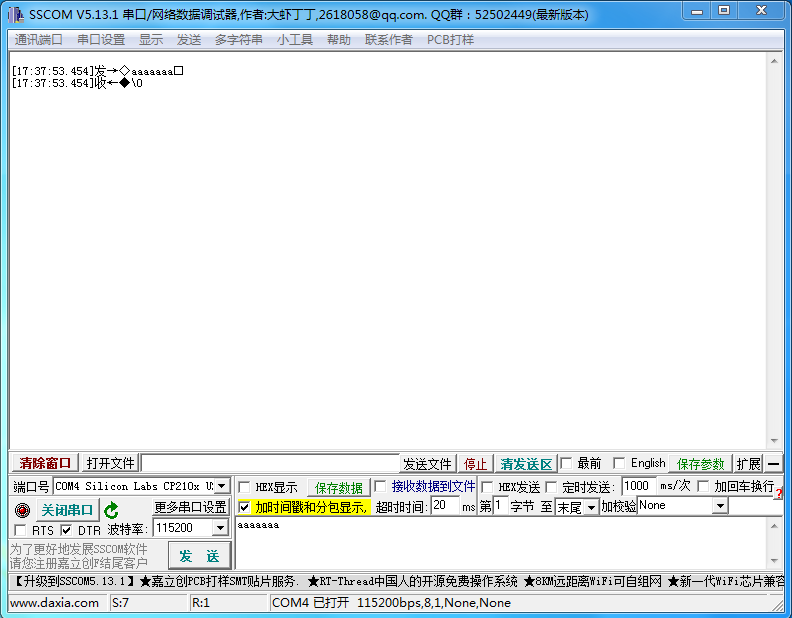Click 8KM远距离WiFi可自组网 ad link
792x618 pixels.
(x=592, y=582)
